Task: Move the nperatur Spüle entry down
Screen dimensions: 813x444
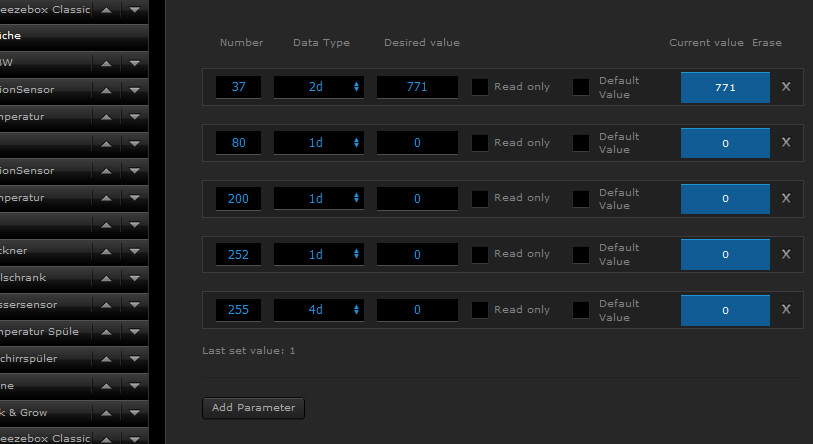Action: tap(135, 332)
